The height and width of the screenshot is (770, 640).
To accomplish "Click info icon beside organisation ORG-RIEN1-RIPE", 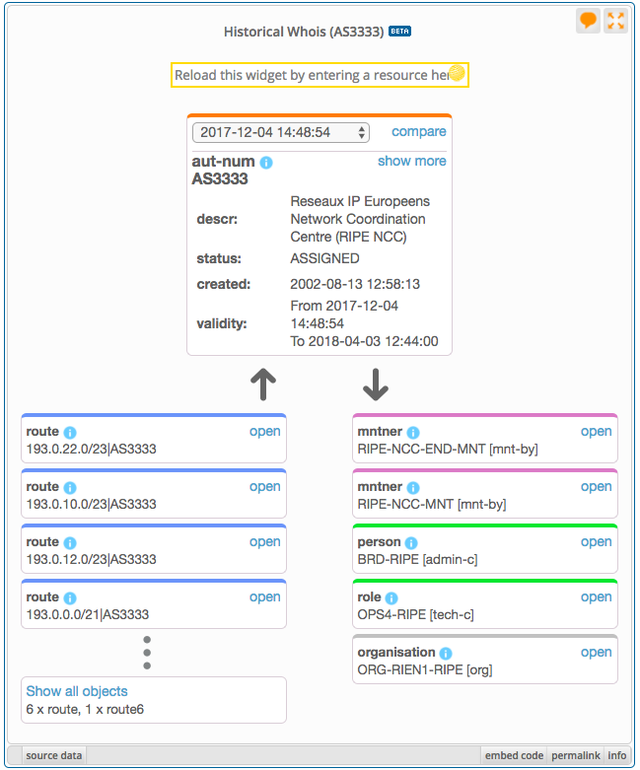I will click(446, 653).
